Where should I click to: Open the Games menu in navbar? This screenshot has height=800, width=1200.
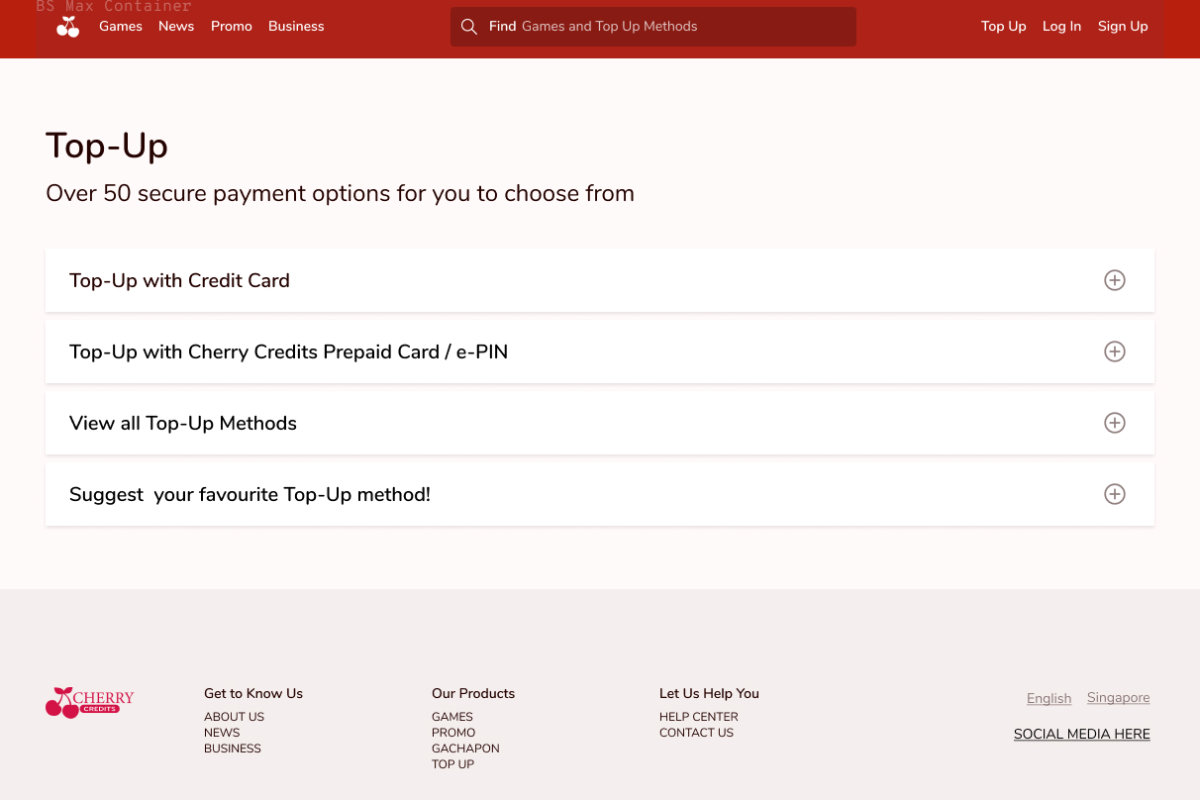[x=120, y=27]
